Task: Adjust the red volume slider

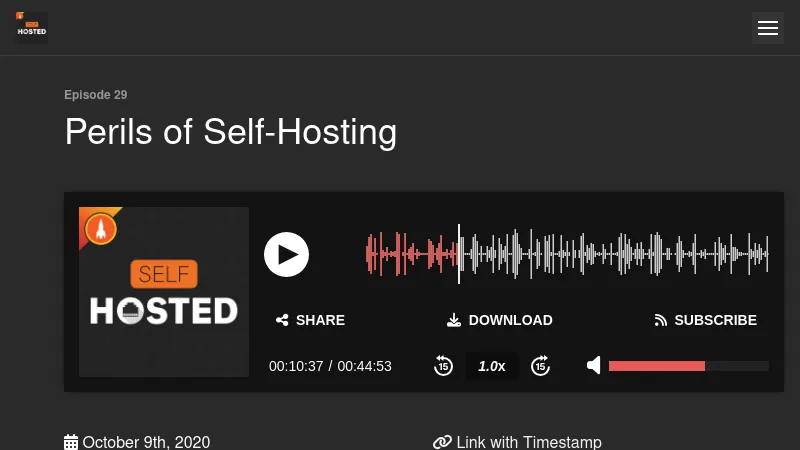Action: pos(688,366)
